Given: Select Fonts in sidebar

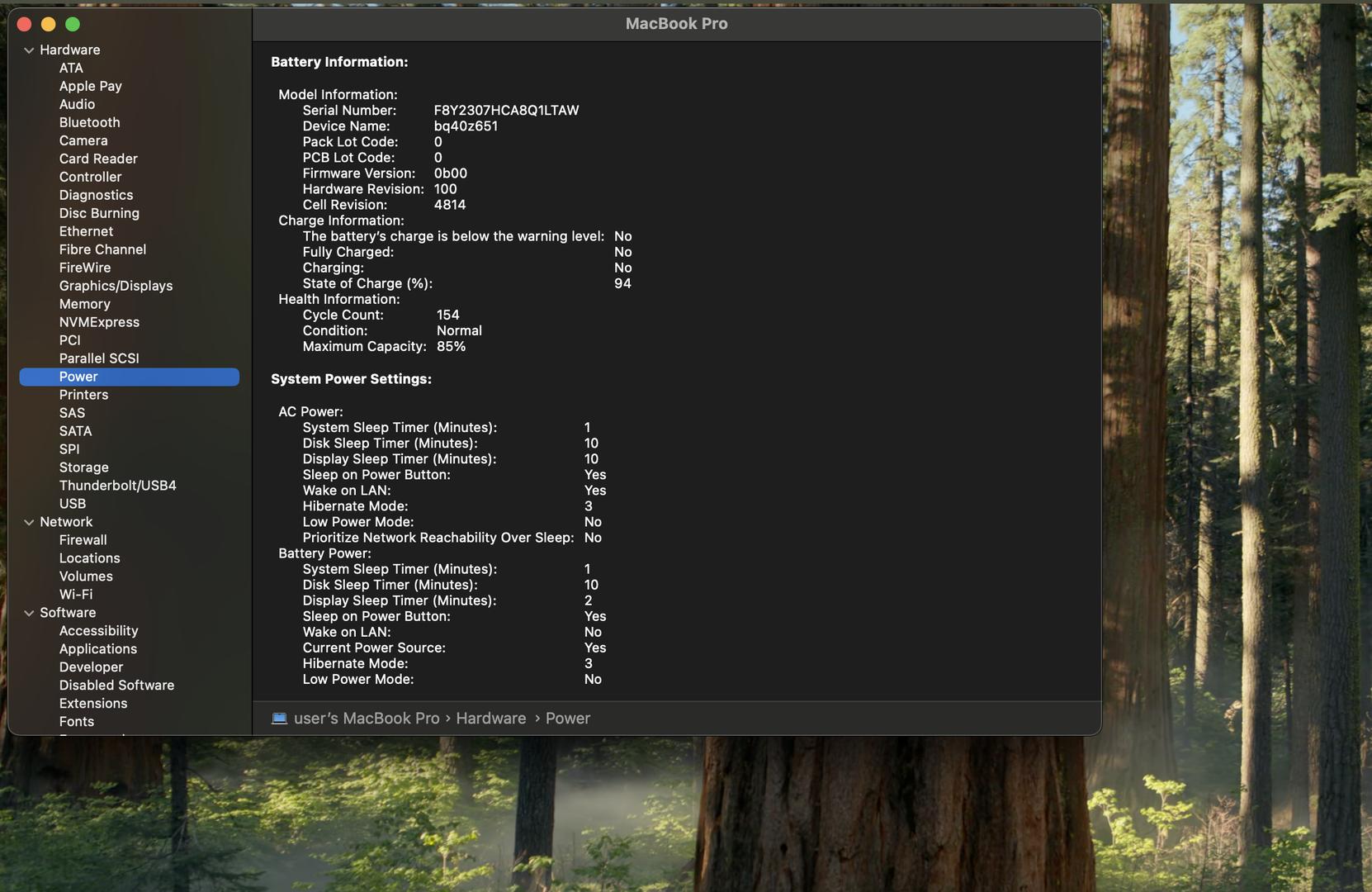Looking at the screenshot, I should pos(76,722).
